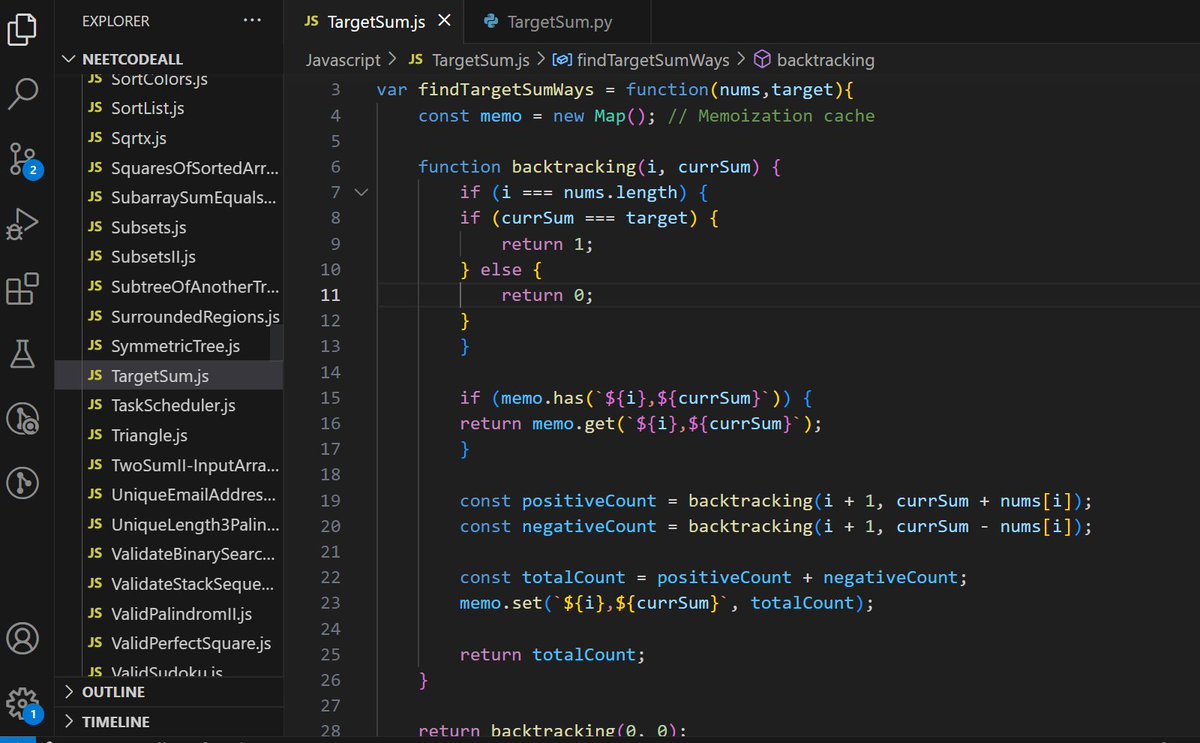Open the Manage settings gear

coord(23,703)
